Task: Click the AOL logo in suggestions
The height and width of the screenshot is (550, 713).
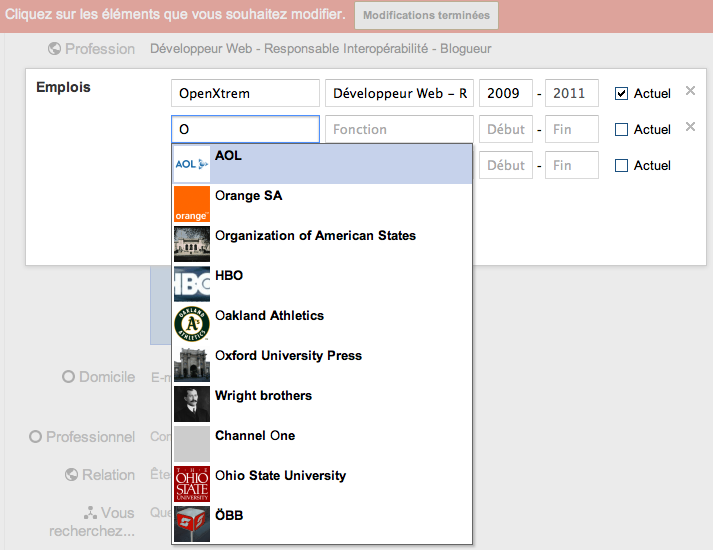Action: 191,164
